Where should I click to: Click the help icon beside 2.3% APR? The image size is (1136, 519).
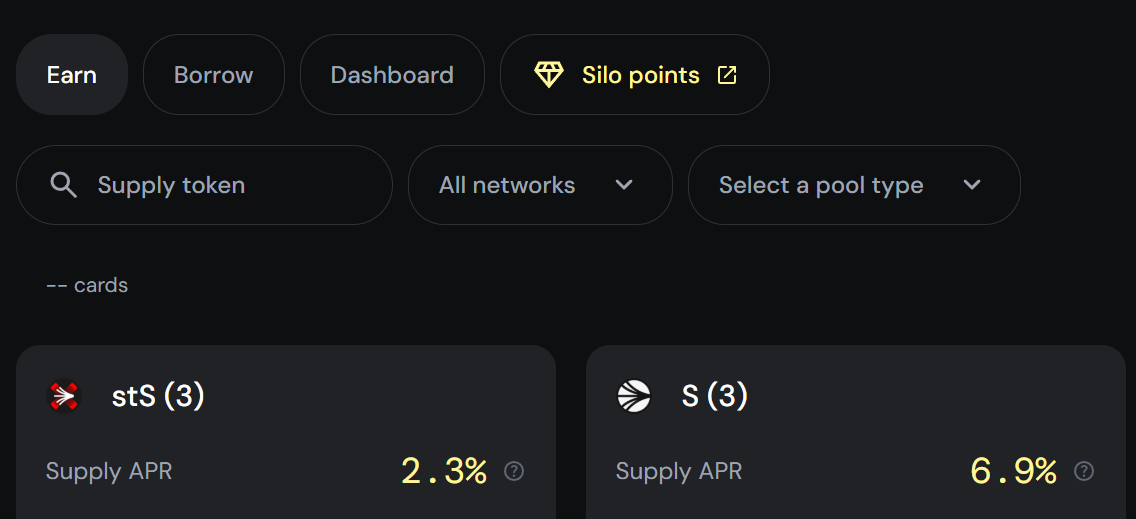pos(514,471)
